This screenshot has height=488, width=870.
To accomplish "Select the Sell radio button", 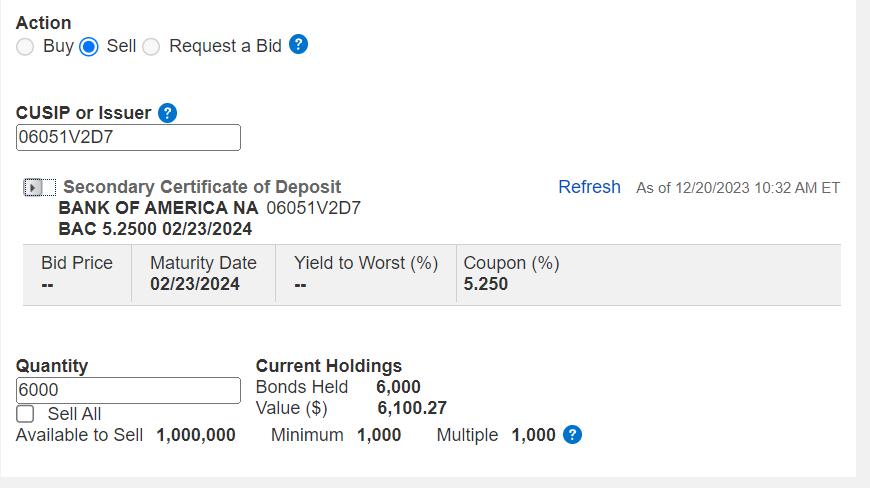I will coord(89,47).
